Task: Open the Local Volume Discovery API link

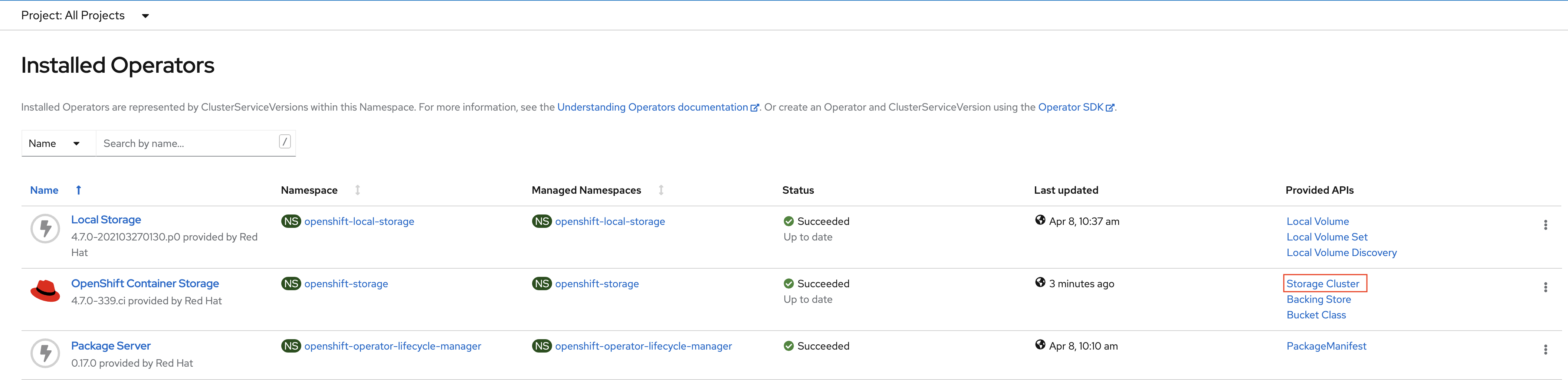Action: (x=1341, y=253)
